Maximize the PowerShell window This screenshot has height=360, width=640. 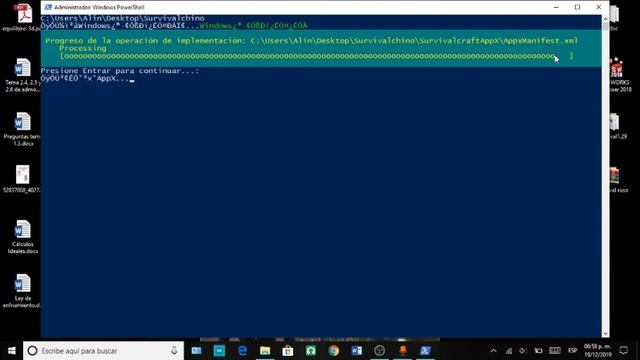click(x=577, y=7)
